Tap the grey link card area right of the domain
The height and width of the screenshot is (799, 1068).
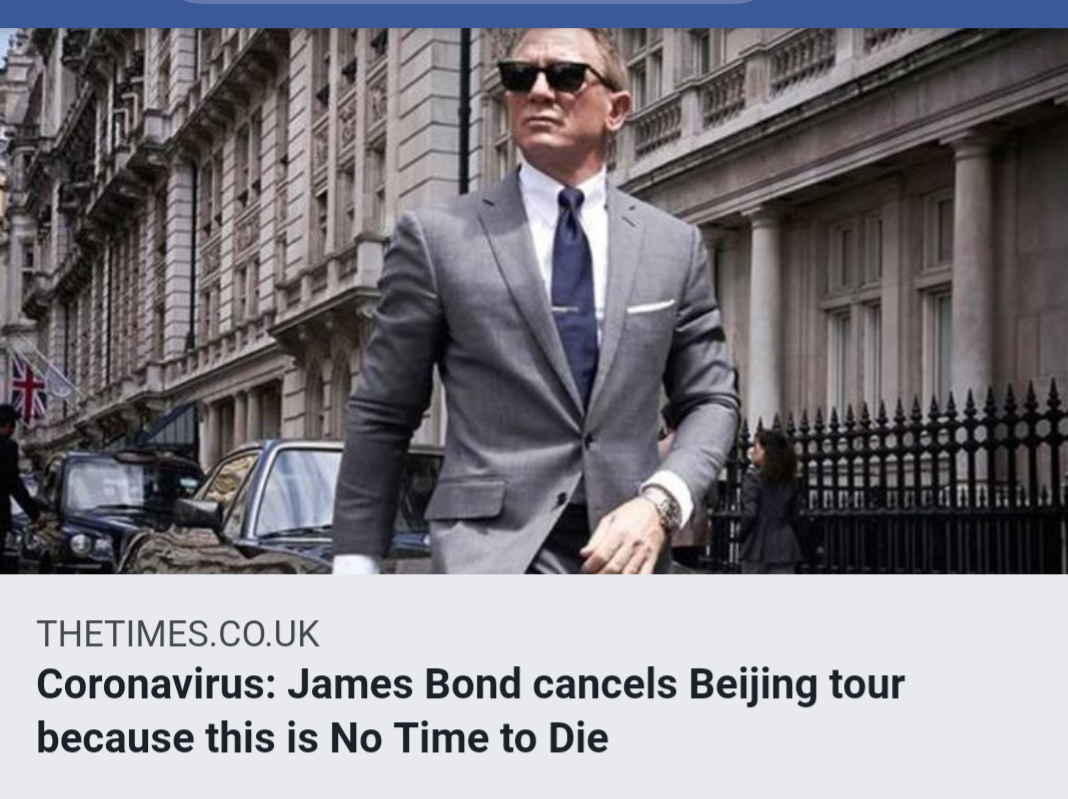681,634
